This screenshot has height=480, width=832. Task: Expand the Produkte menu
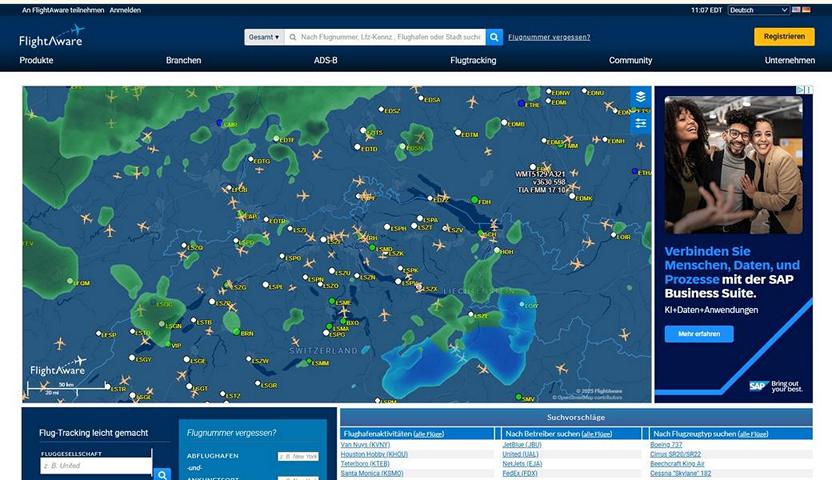click(x=36, y=61)
